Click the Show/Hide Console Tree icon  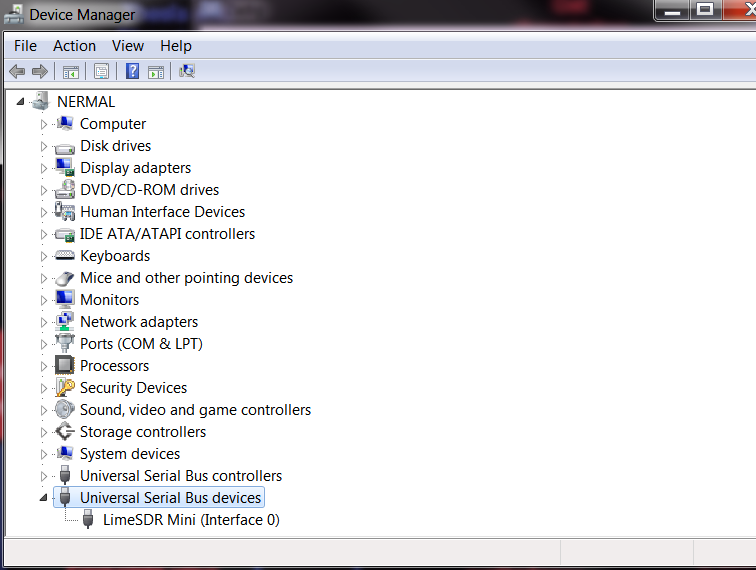[x=70, y=72]
